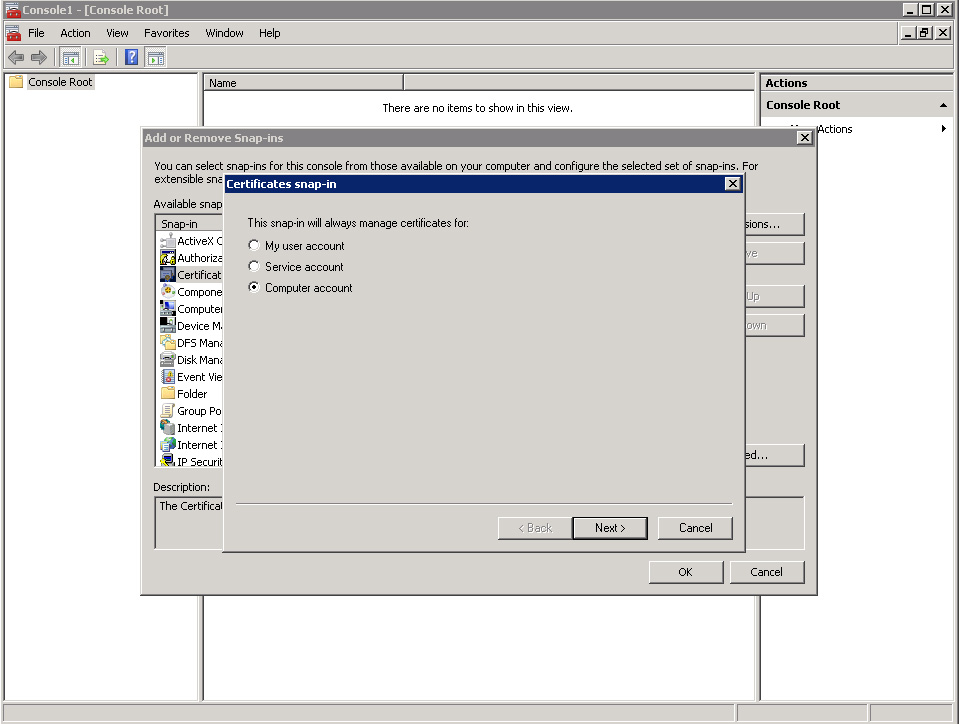Cancel the Certificates snap-in wizard
Image resolution: width=959 pixels, height=724 pixels.
coord(695,528)
